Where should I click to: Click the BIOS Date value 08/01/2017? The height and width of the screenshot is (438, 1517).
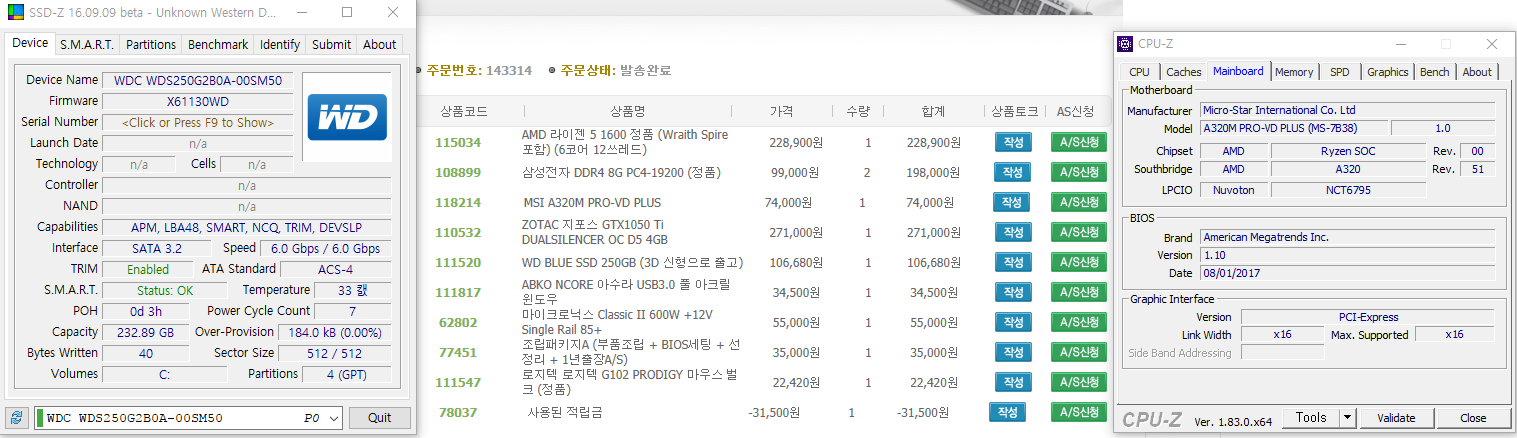(1347, 273)
